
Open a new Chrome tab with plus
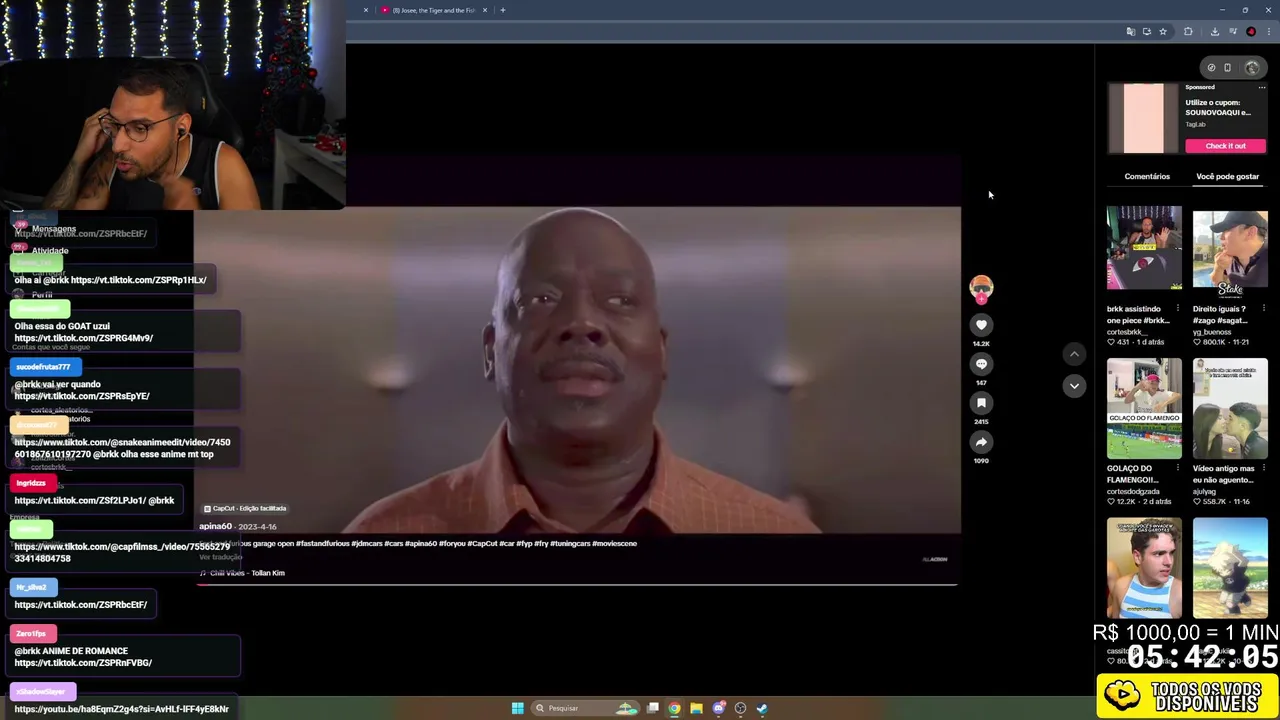coord(503,10)
